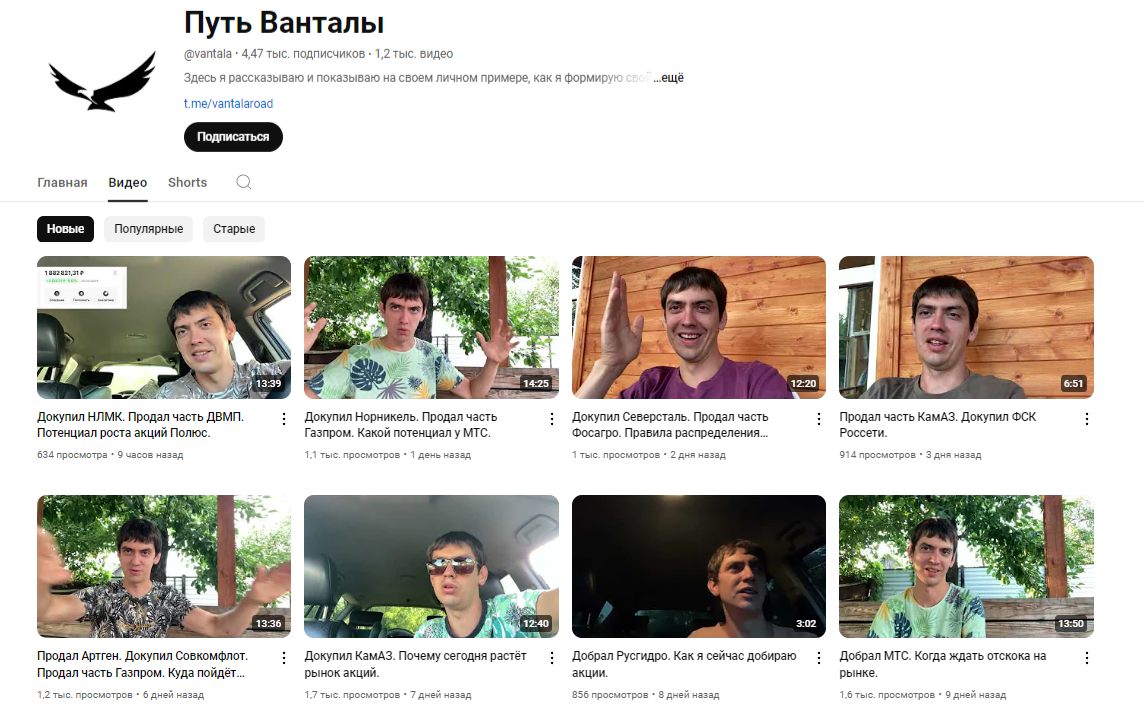1144x722 pixels.
Task: Play the 13:50 video thumbnail
Action: click(x=966, y=567)
